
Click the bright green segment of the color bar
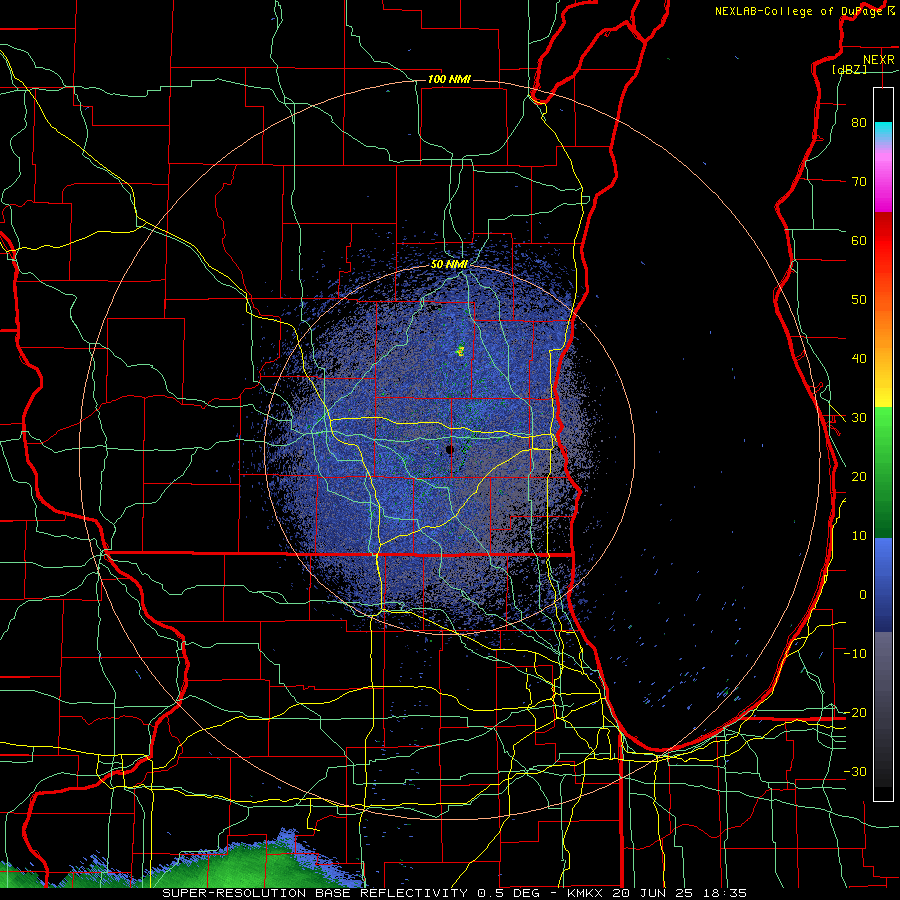pyautogui.click(x=883, y=436)
